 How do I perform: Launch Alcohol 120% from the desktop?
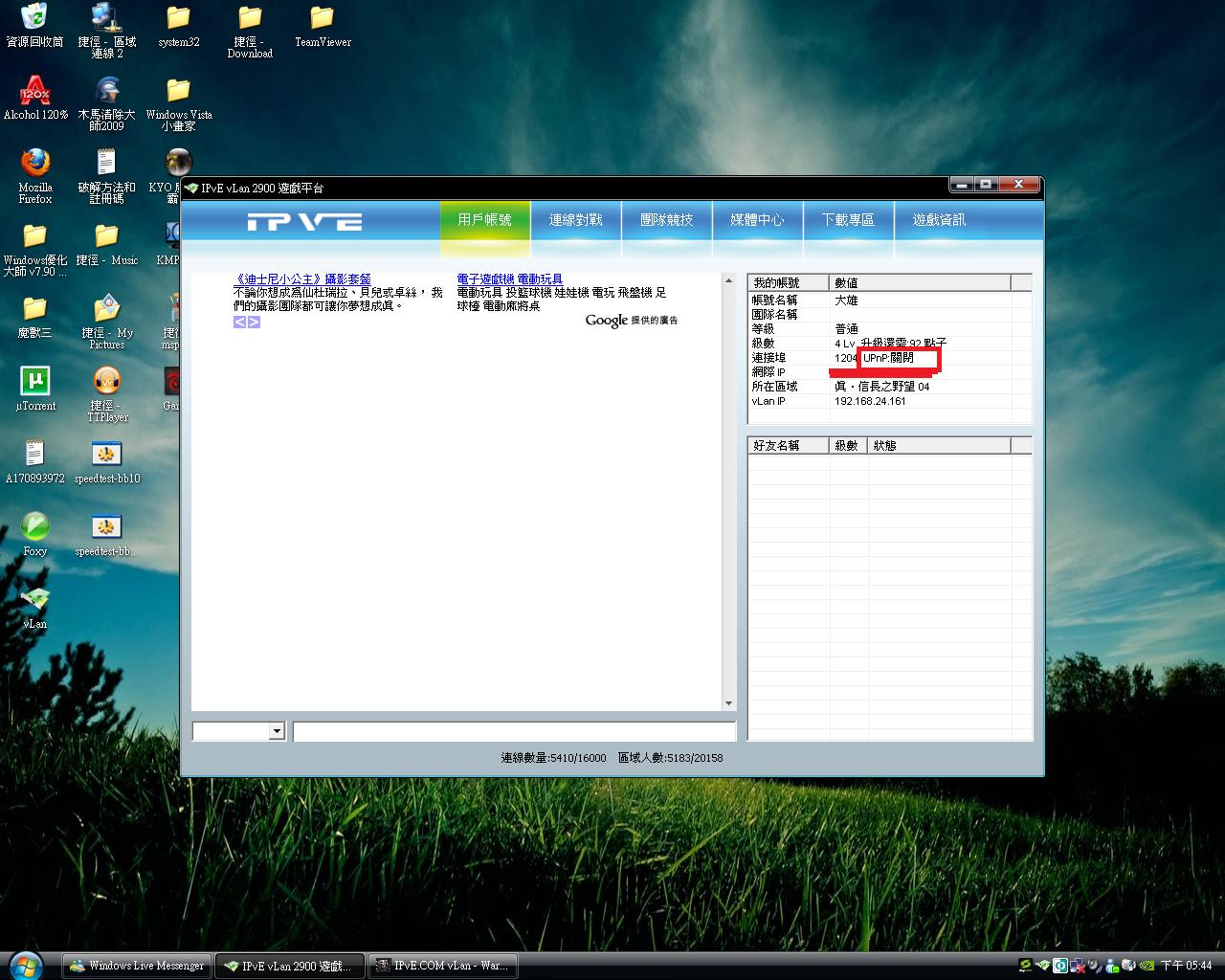[x=35, y=99]
